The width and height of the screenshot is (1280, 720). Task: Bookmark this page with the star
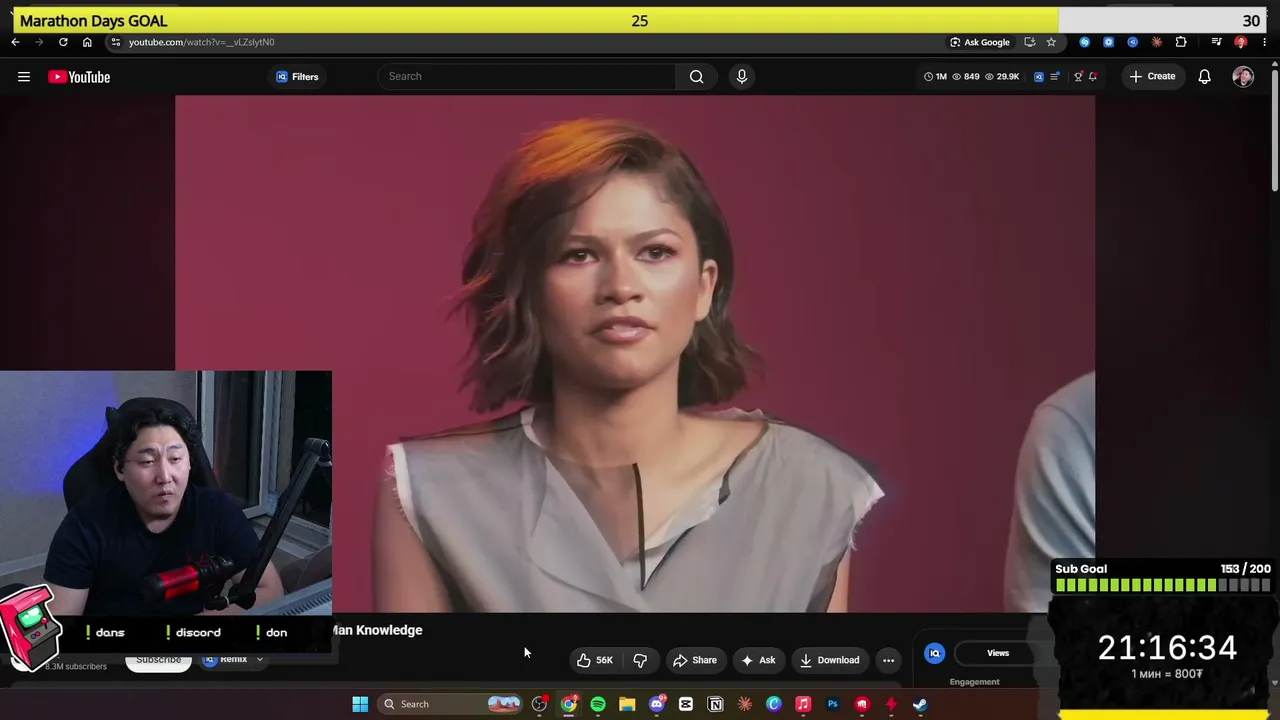click(1051, 42)
